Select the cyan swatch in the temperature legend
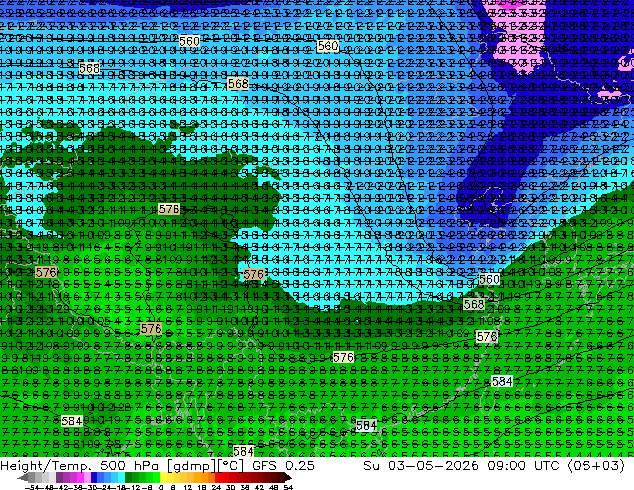This screenshot has height=490, width=634. pos(121,478)
